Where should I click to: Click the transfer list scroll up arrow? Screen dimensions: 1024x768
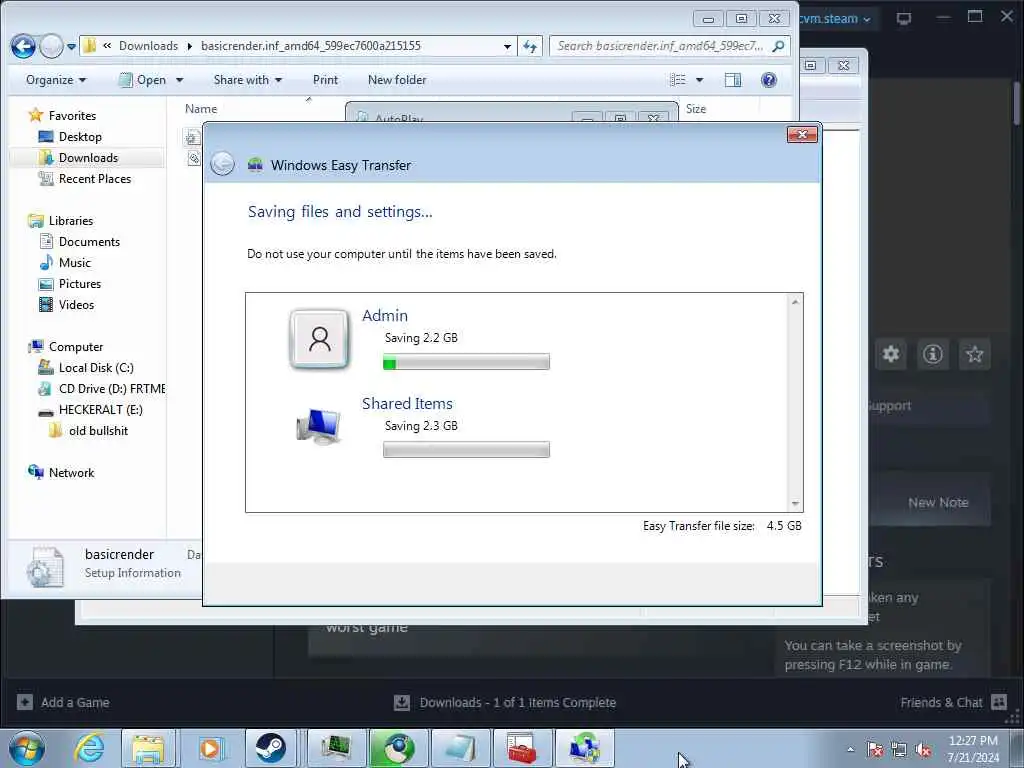[x=795, y=302]
